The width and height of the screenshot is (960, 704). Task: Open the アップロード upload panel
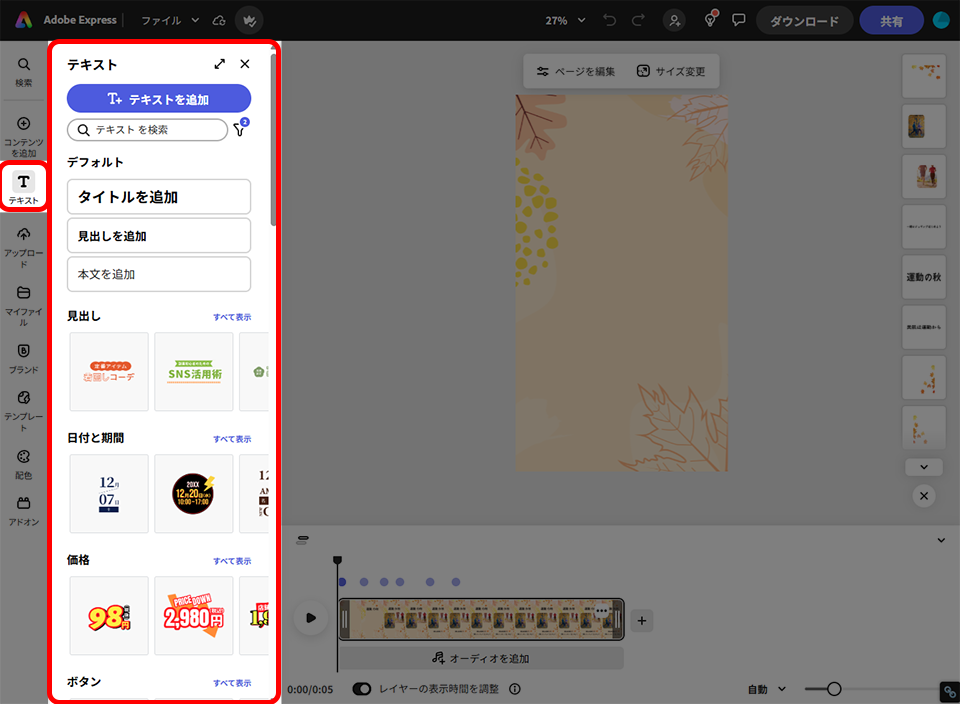[x=24, y=246]
